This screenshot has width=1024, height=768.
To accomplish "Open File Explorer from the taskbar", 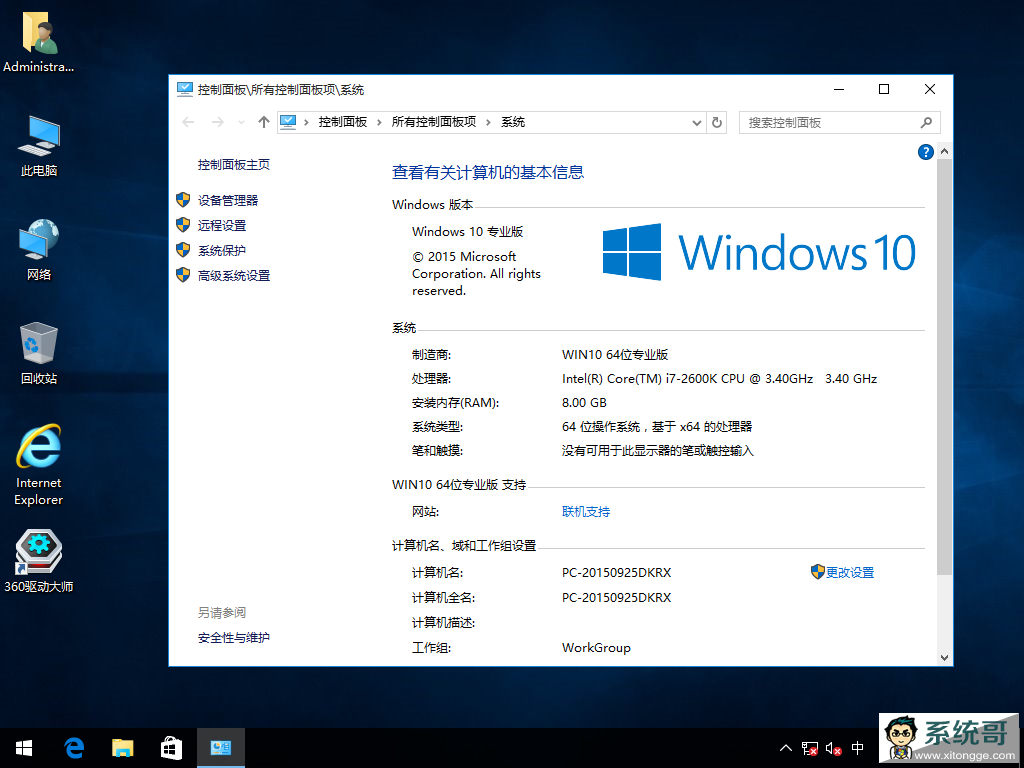I will click(123, 748).
